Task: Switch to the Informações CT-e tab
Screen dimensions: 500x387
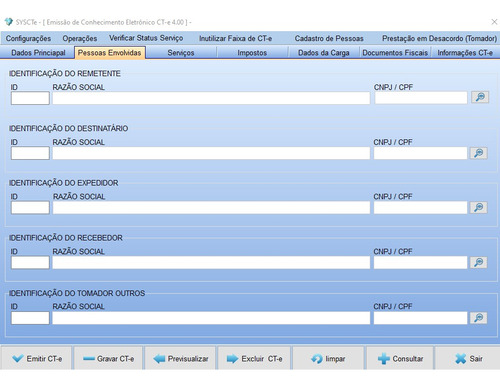Action: coord(465,53)
